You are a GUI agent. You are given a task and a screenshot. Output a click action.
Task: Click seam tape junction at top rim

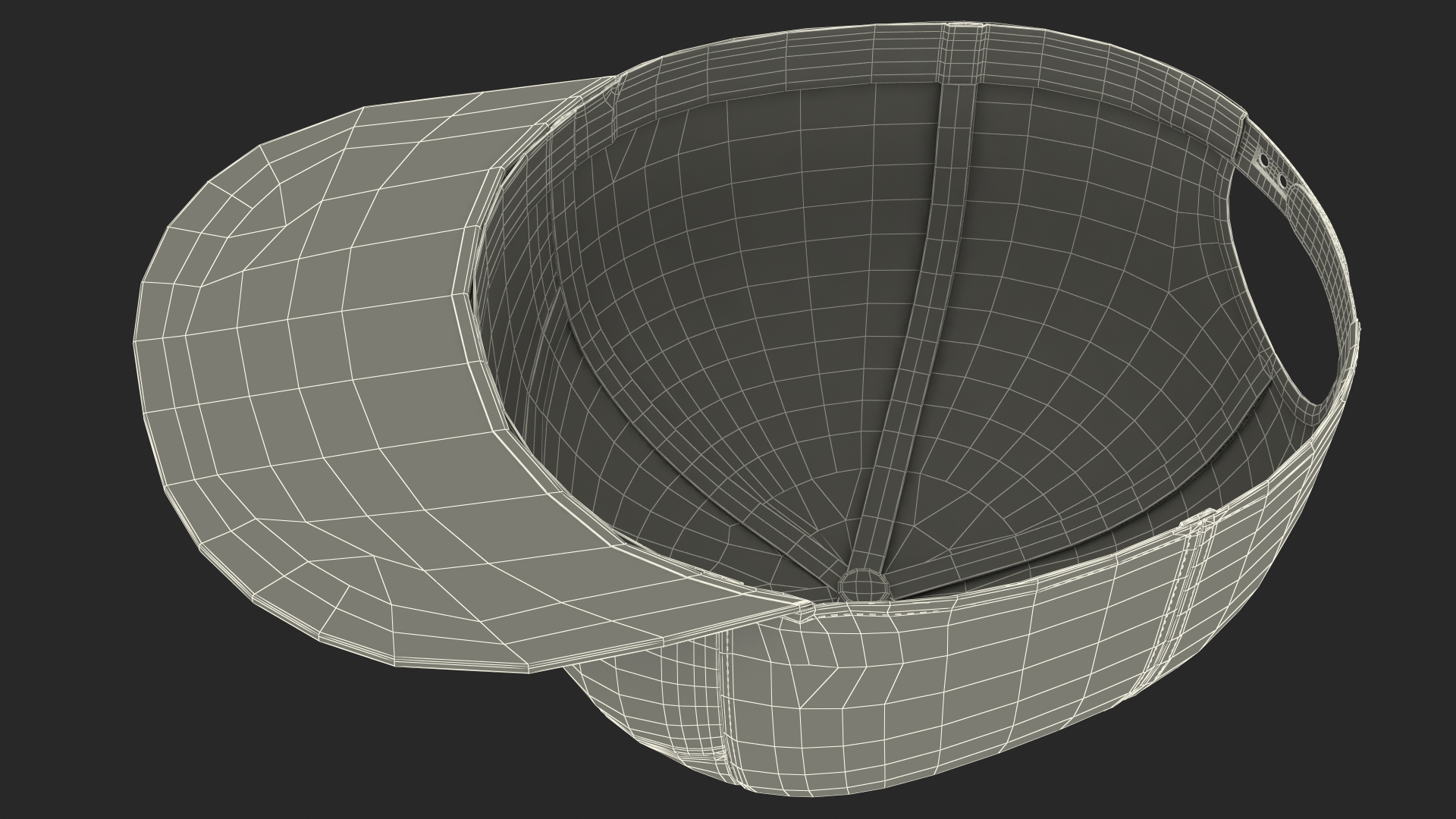point(963,55)
